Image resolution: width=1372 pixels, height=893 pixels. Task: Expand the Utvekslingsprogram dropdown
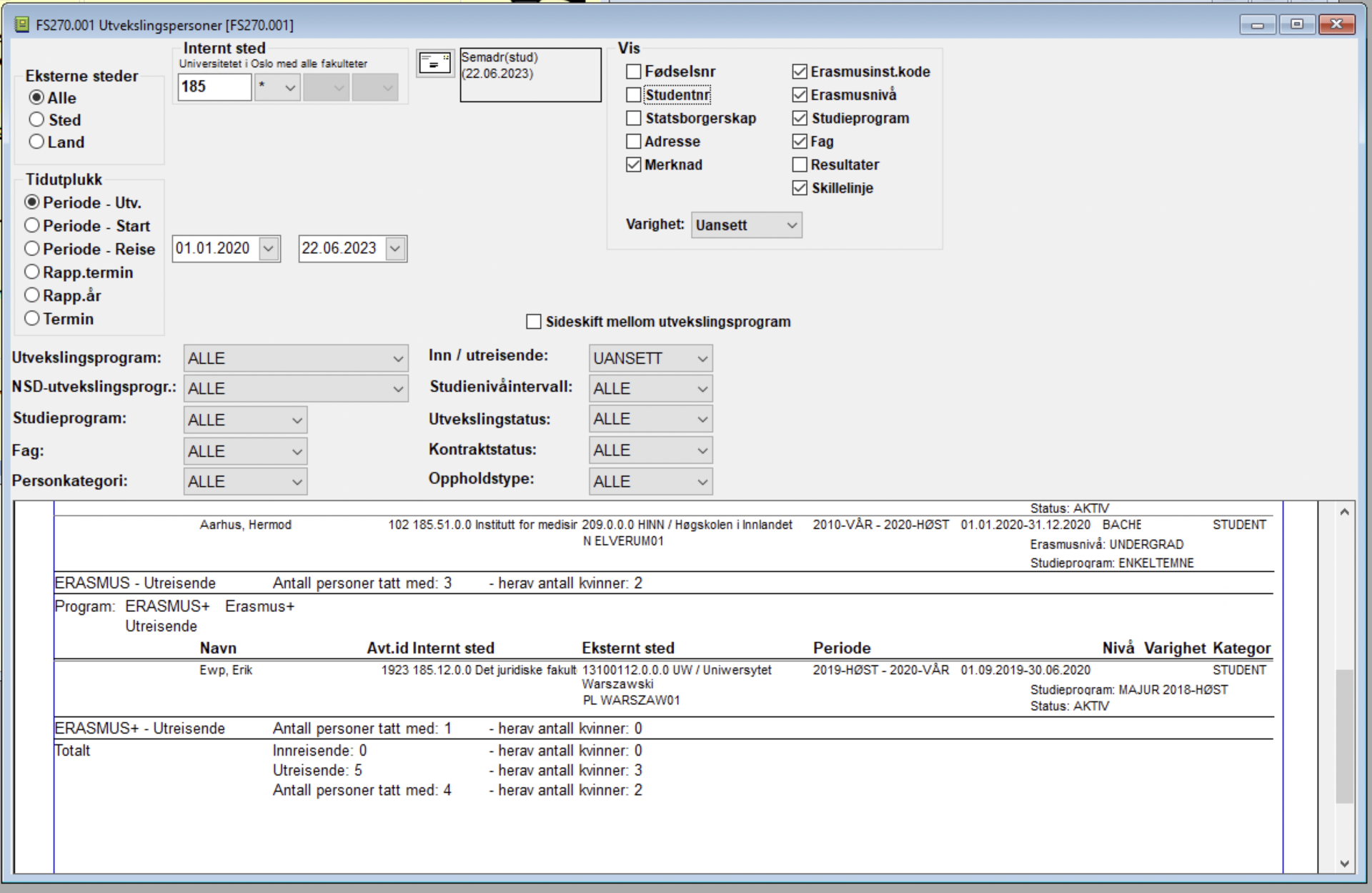coord(296,358)
